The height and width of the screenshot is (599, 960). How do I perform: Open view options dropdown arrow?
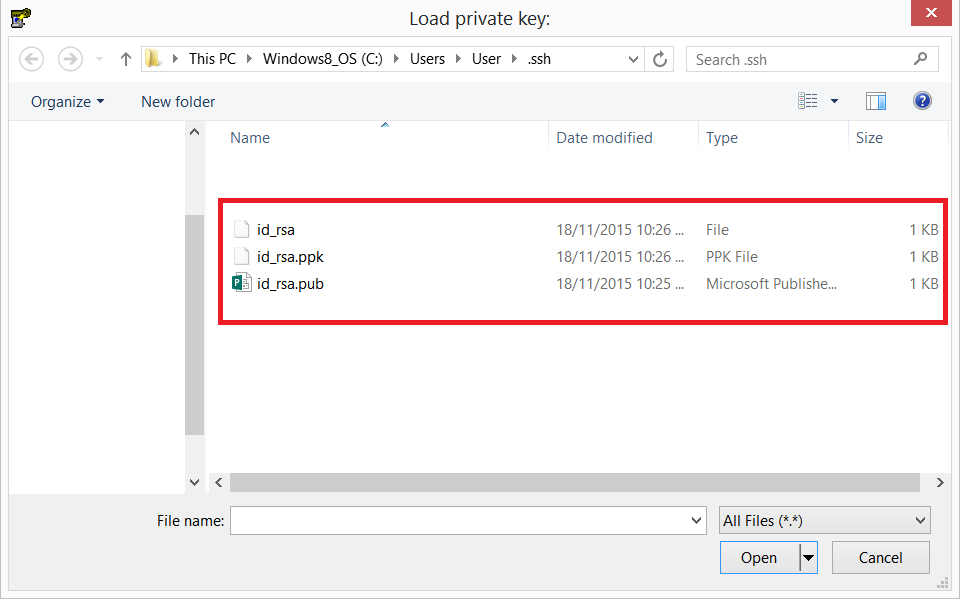[x=834, y=101]
